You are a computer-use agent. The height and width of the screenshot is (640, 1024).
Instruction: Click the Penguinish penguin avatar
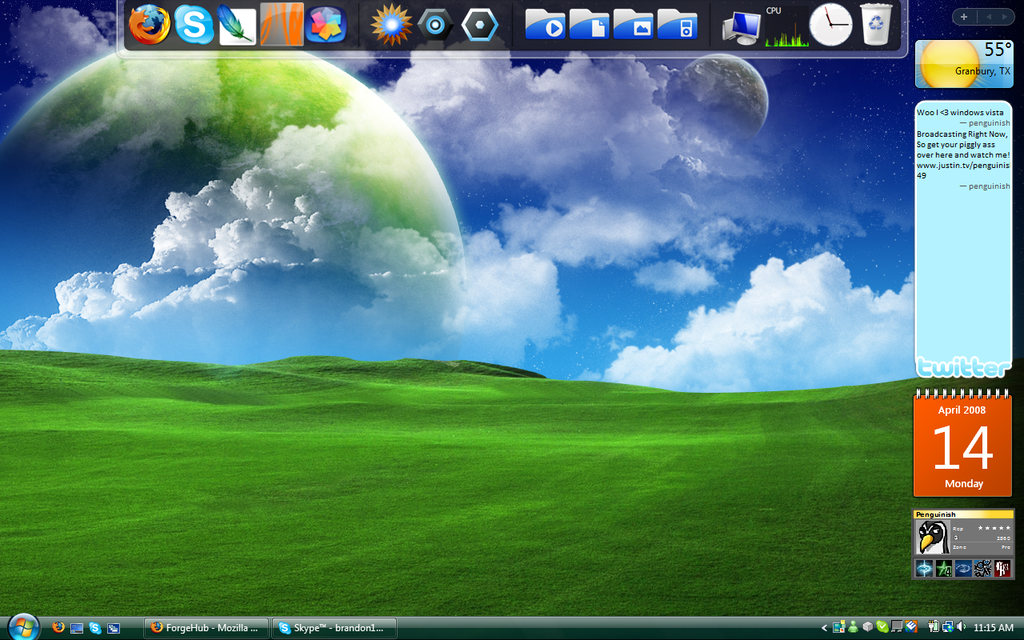[932, 538]
